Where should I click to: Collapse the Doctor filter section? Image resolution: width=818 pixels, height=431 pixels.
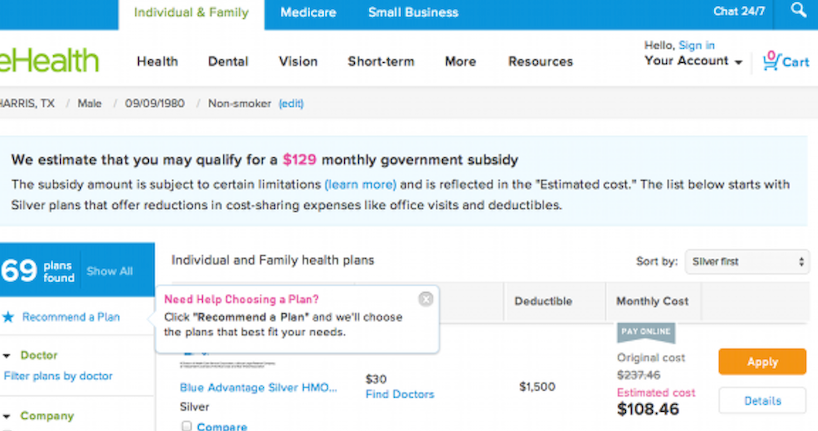point(8,355)
